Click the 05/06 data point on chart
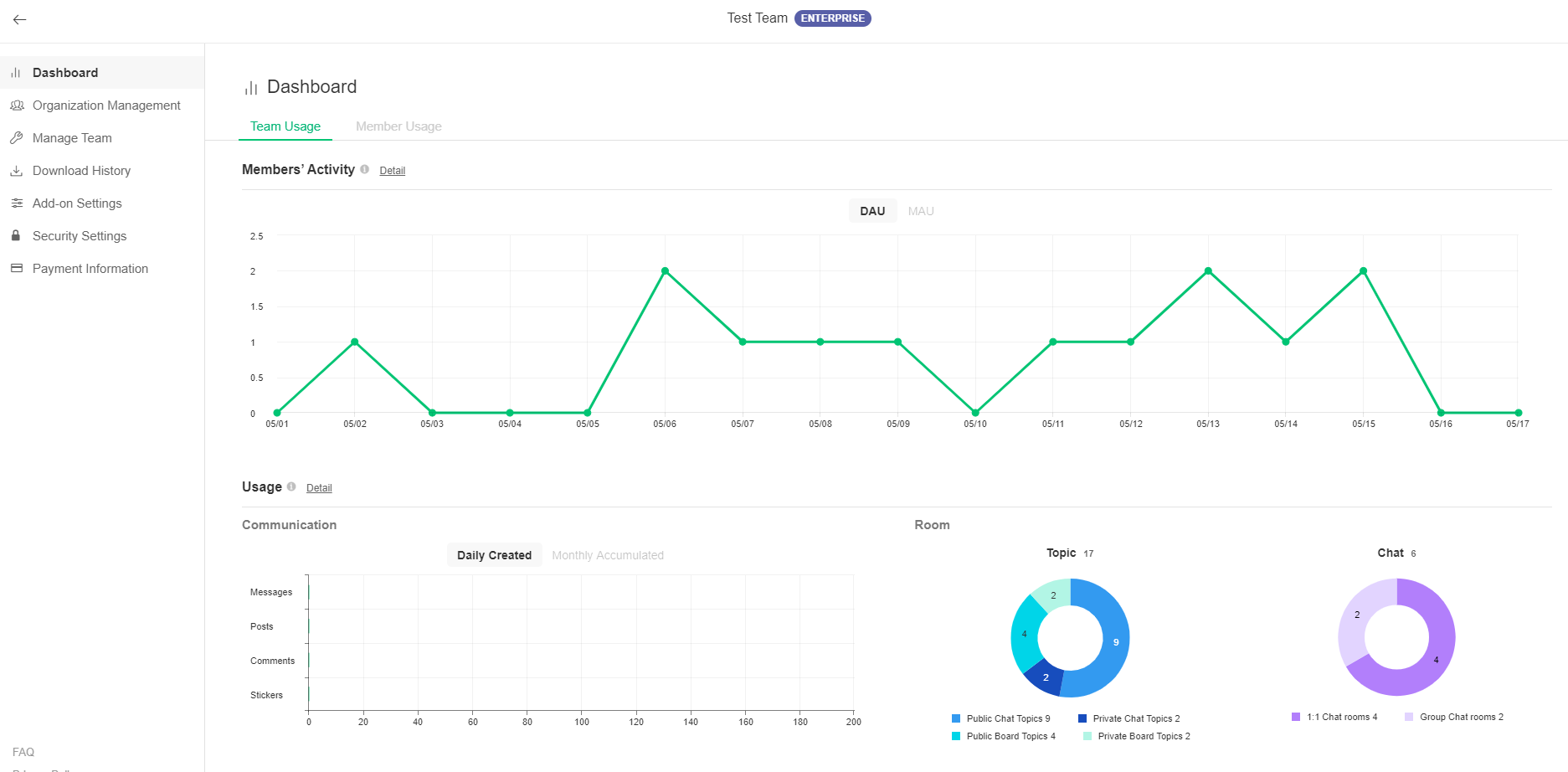Image resolution: width=1568 pixels, height=772 pixels. [665, 270]
